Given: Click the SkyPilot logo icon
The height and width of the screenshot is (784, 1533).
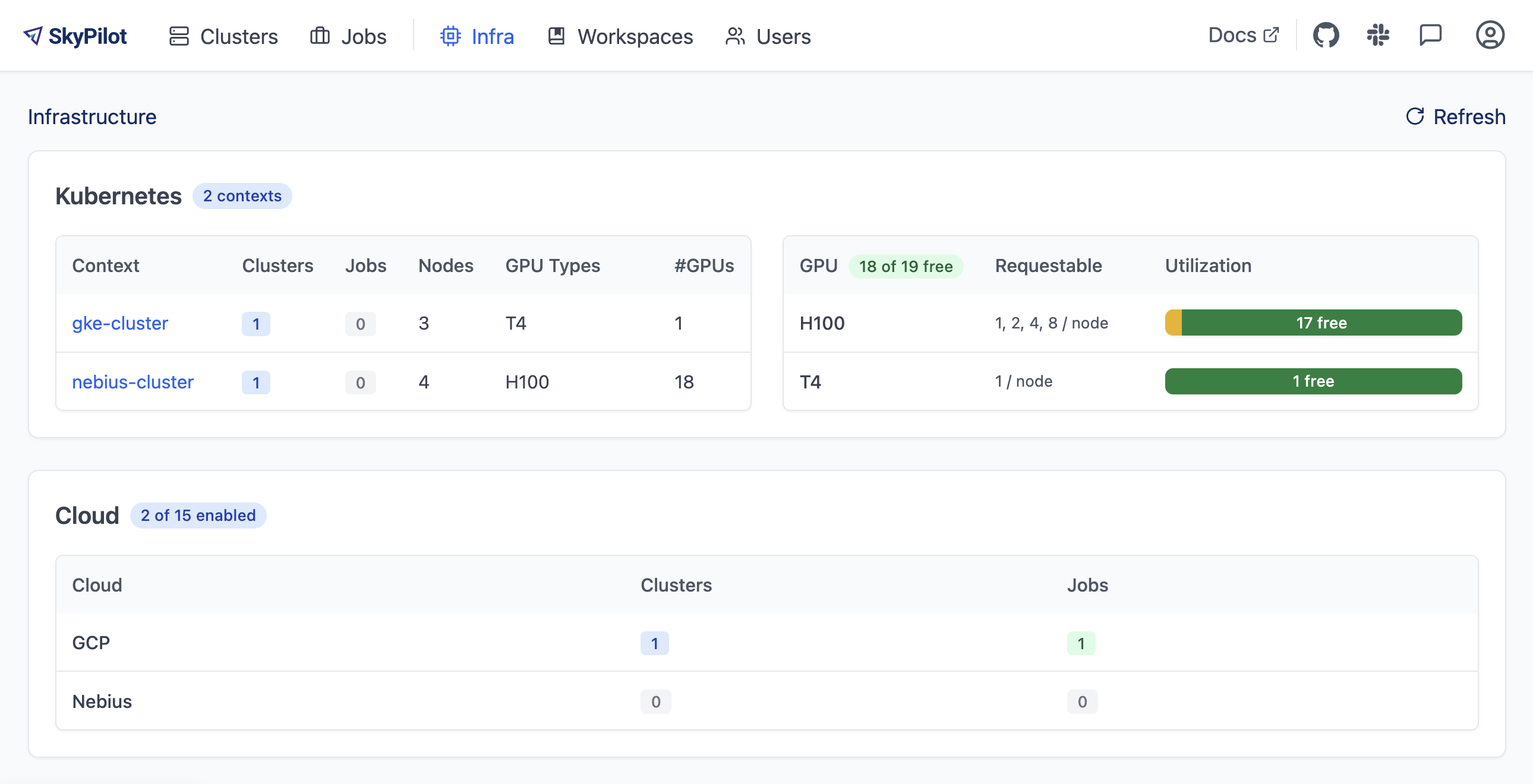Looking at the screenshot, I should pos(33,36).
